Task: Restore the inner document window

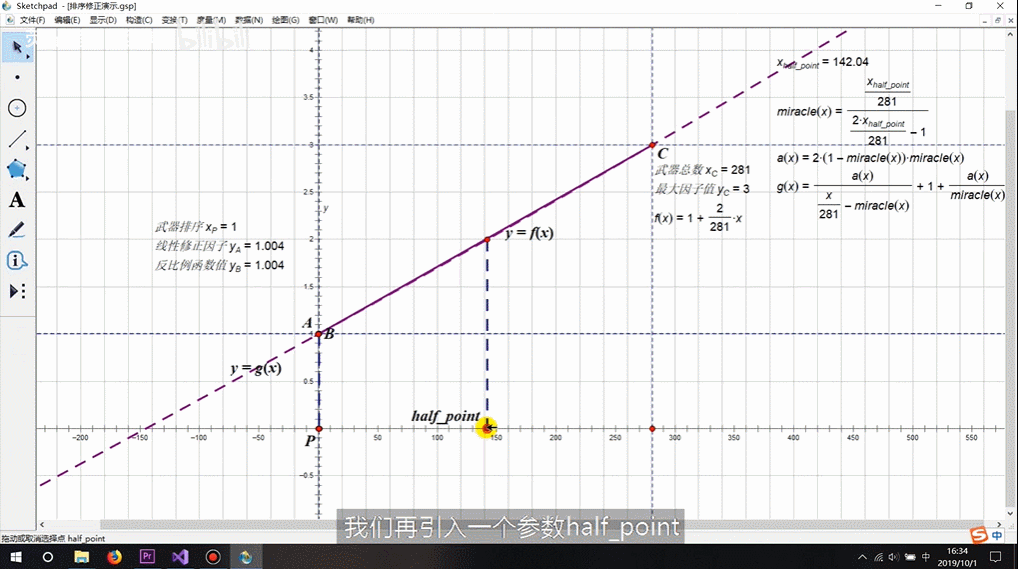Action: point(998,20)
